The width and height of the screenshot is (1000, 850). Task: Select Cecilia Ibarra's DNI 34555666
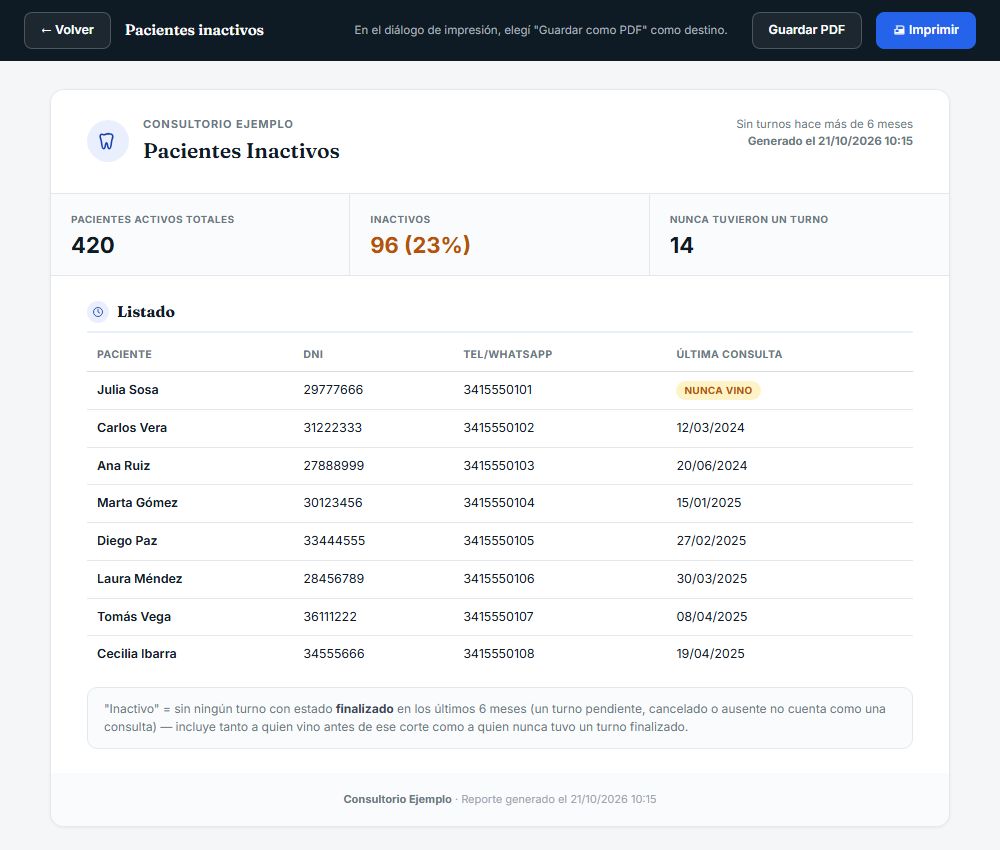pyautogui.click(x=334, y=654)
